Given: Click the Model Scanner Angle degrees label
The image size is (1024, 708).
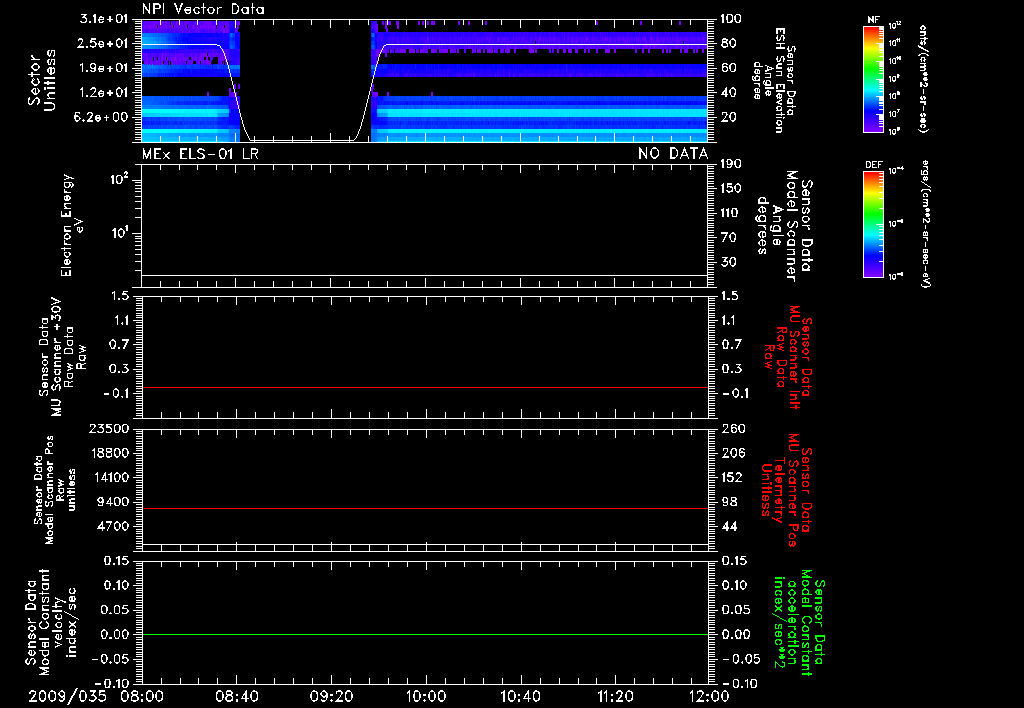Looking at the screenshot, I should coord(784,226).
